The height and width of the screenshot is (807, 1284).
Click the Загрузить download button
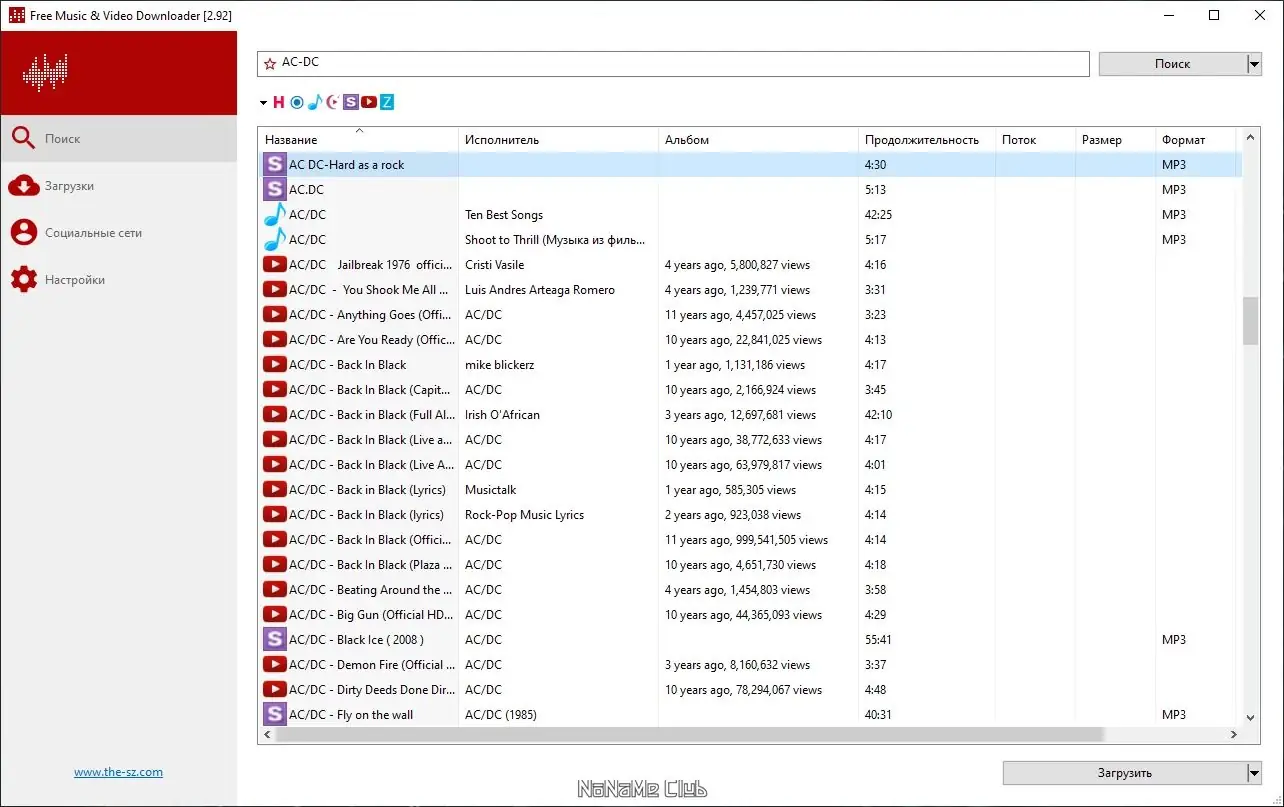(x=1124, y=773)
